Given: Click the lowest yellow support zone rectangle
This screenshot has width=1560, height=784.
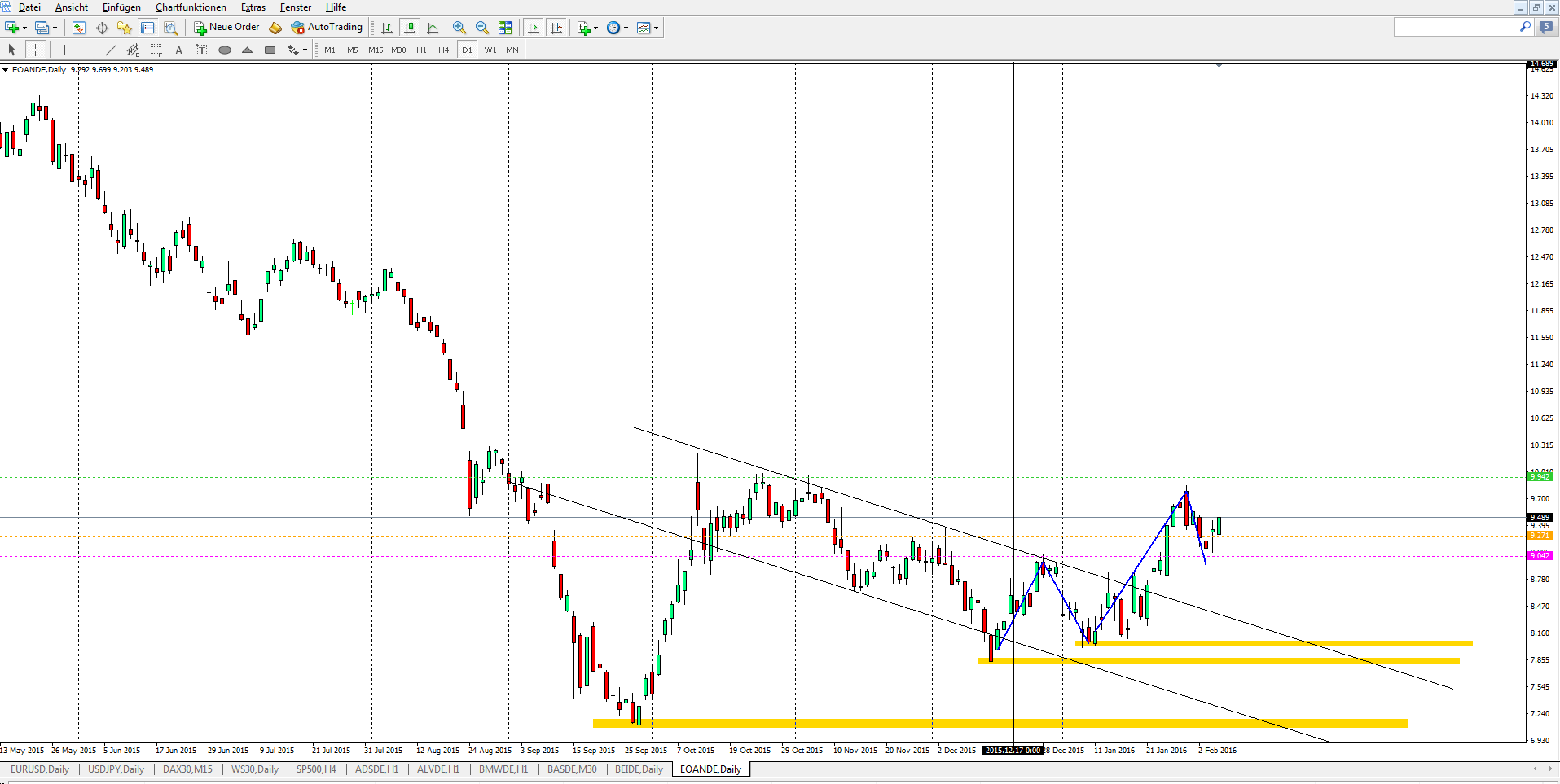Looking at the screenshot, I should point(1000,723).
